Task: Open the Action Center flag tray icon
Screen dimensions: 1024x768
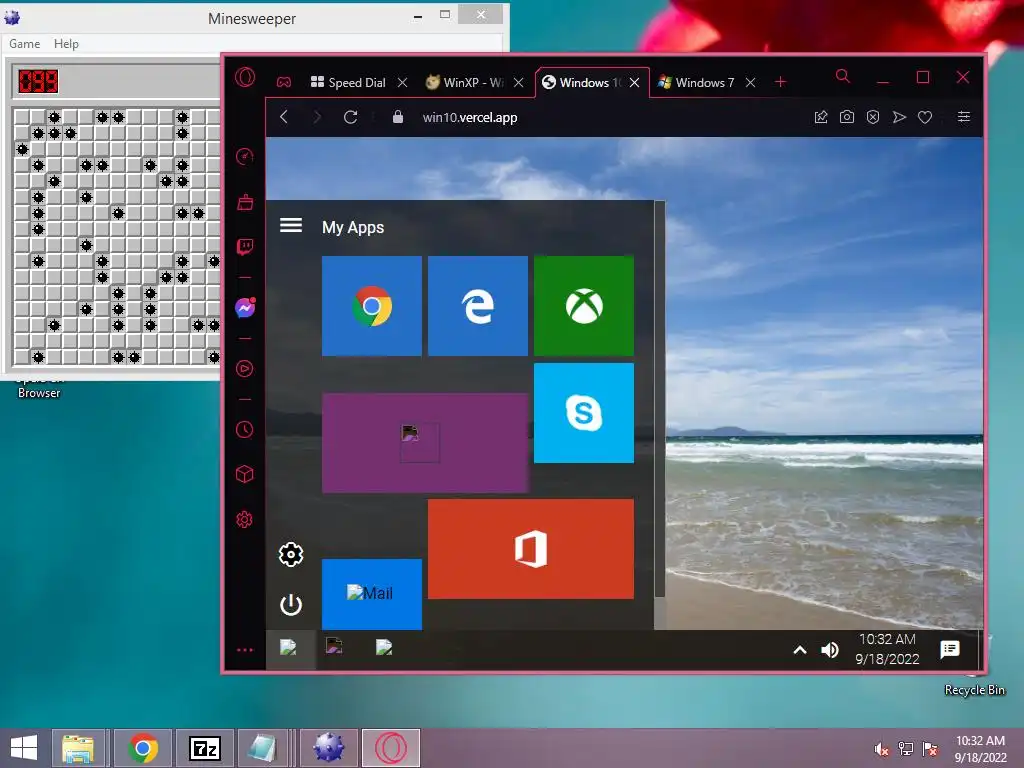Action: [x=930, y=749]
